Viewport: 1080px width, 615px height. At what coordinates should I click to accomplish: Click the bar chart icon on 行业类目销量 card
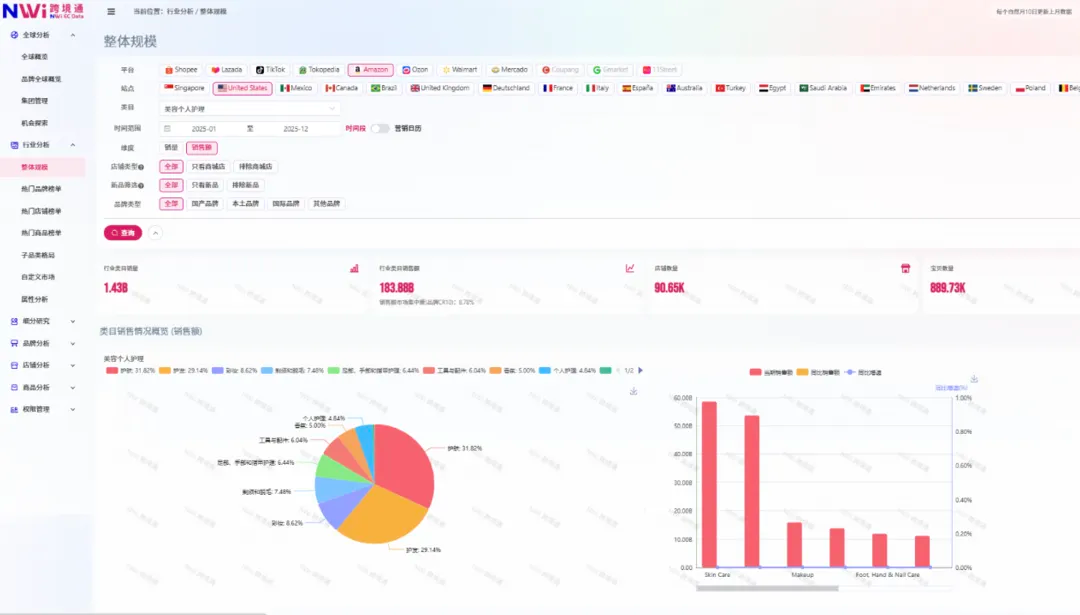point(354,268)
